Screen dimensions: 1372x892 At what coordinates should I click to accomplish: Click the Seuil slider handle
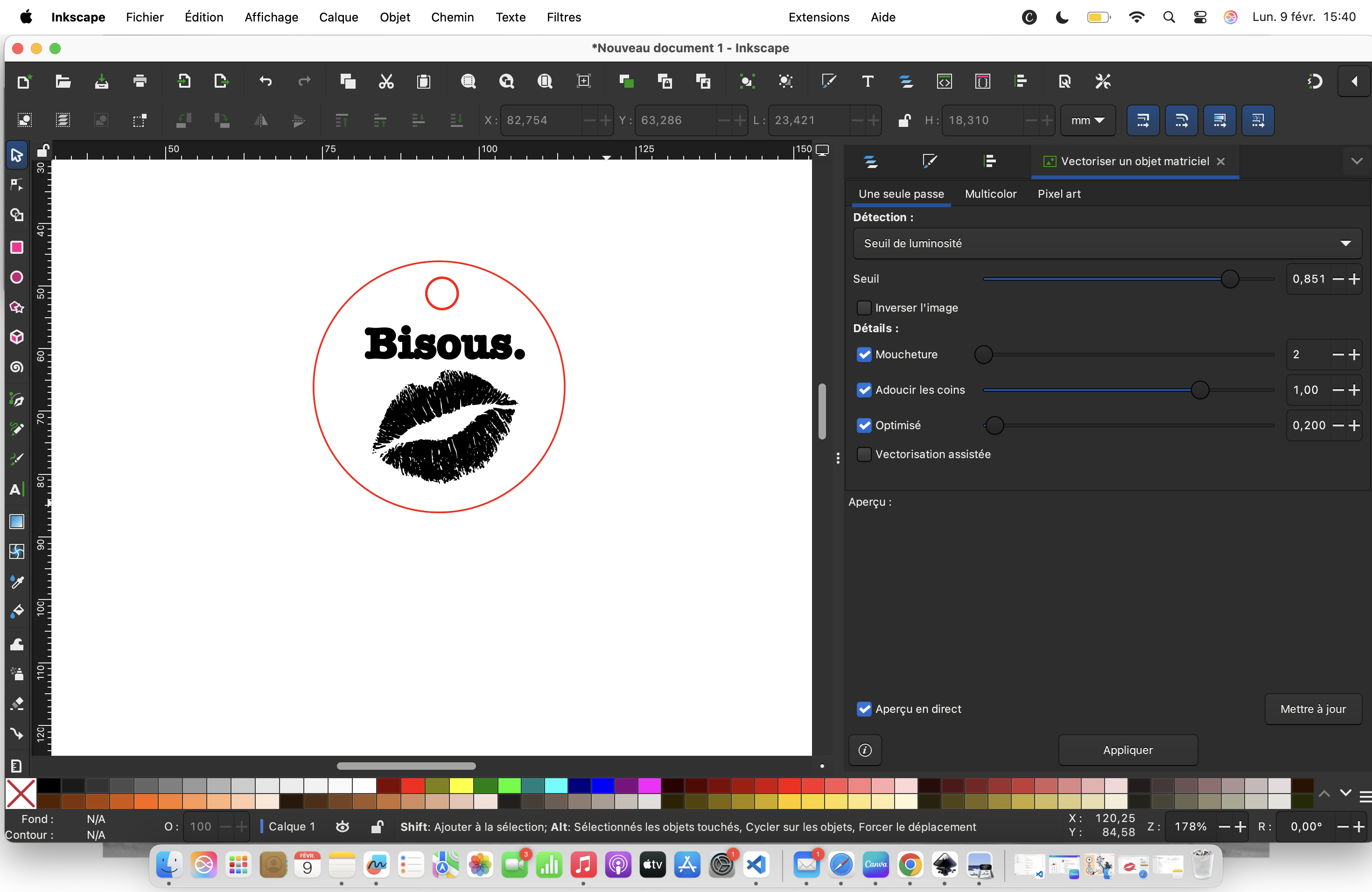(1230, 279)
